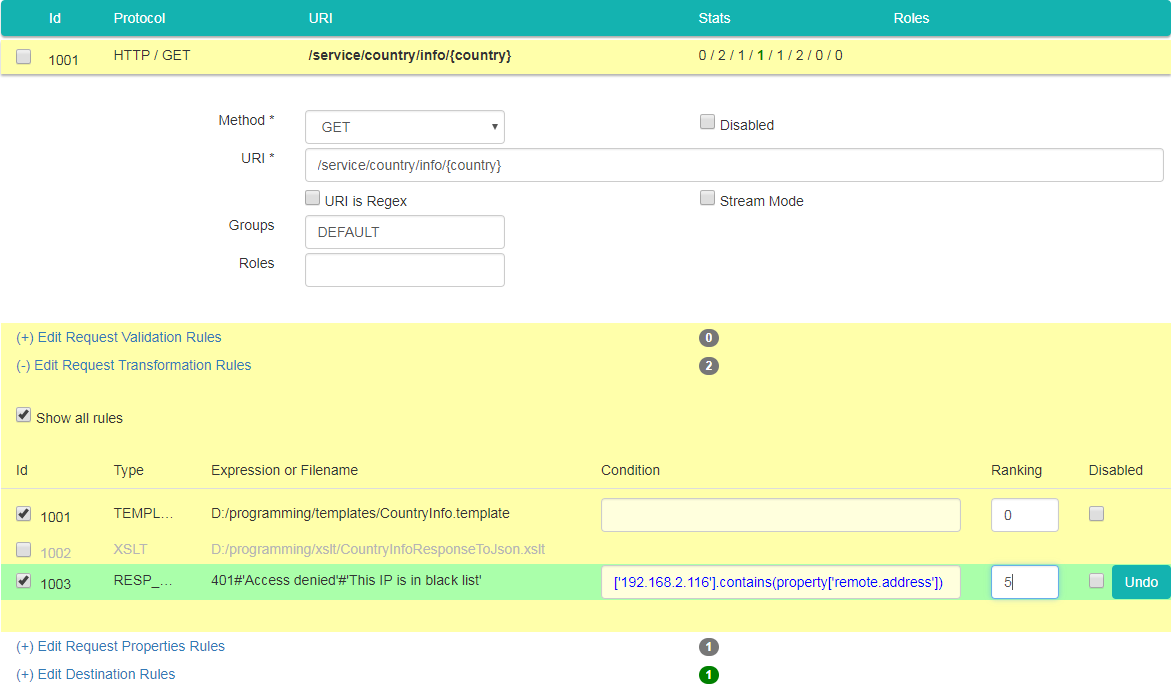This screenshot has width=1171, height=690.
Task: Uncheck rule 1001 TEMPLATE checkbox
Action: (x=24, y=514)
